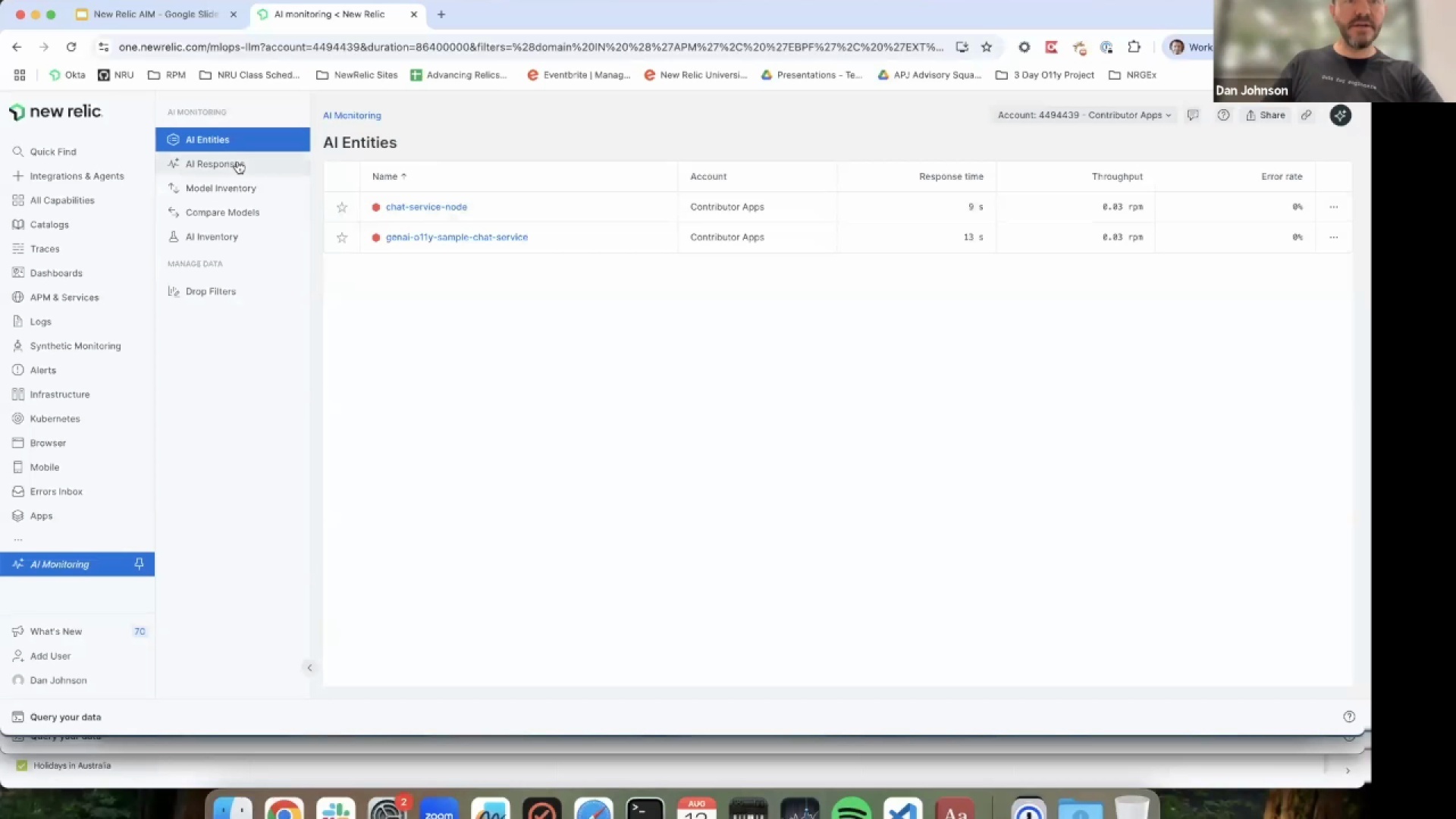Open Quick Find search
This screenshot has width=1456, height=819.
[x=53, y=152]
